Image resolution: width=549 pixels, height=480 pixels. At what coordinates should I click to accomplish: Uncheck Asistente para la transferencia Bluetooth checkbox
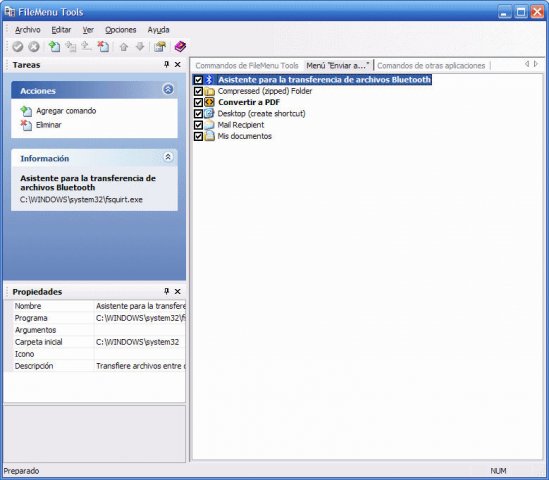[x=198, y=80]
